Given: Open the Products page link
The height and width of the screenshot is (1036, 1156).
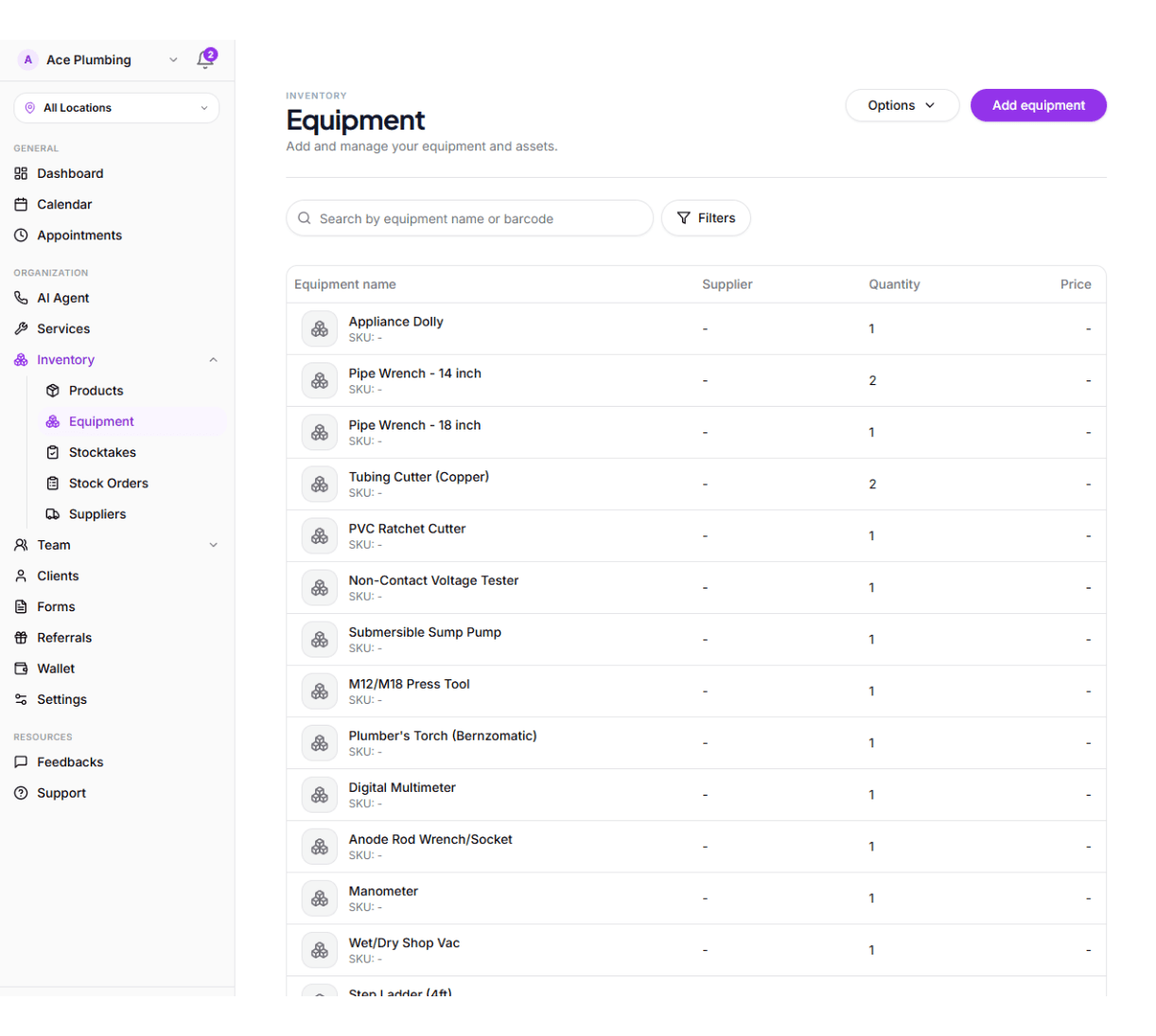Looking at the screenshot, I should 96,391.
